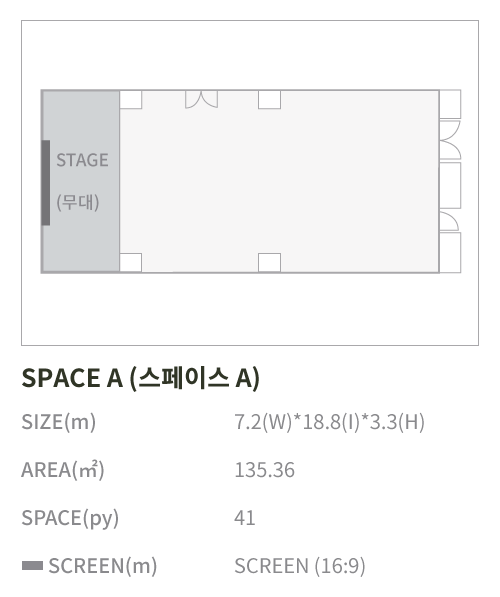Click the gray screen legend swatch
This screenshot has height=597, width=500.
click(32, 566)
